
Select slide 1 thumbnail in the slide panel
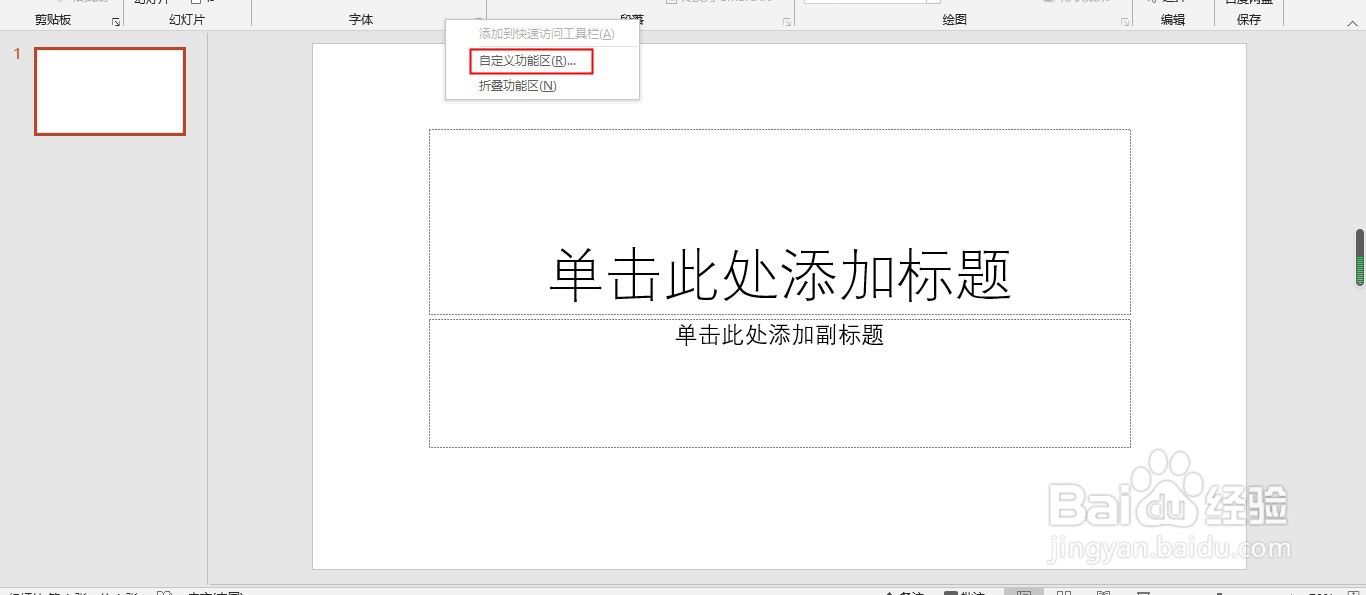(110, 91)
